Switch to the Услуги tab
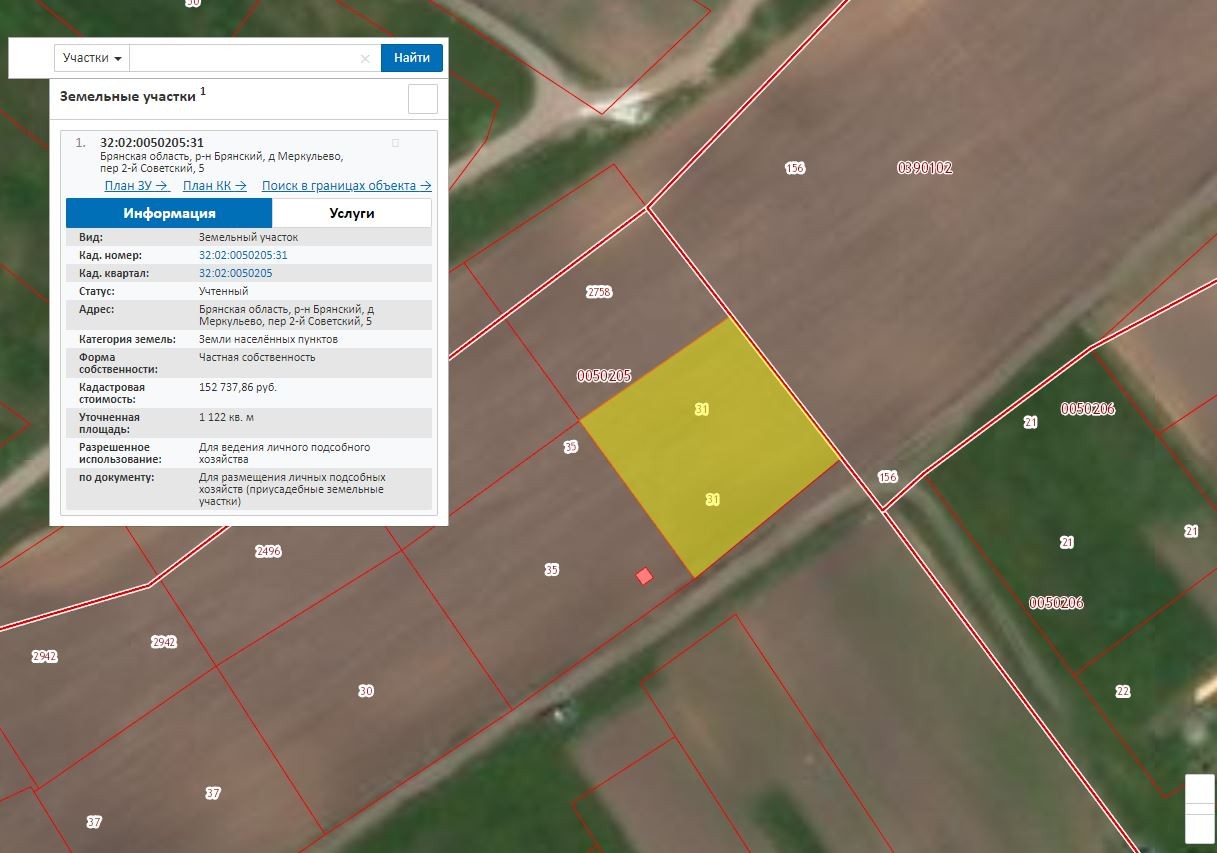The width and height of the screenshot is (1217, 853). coord(351,213)
